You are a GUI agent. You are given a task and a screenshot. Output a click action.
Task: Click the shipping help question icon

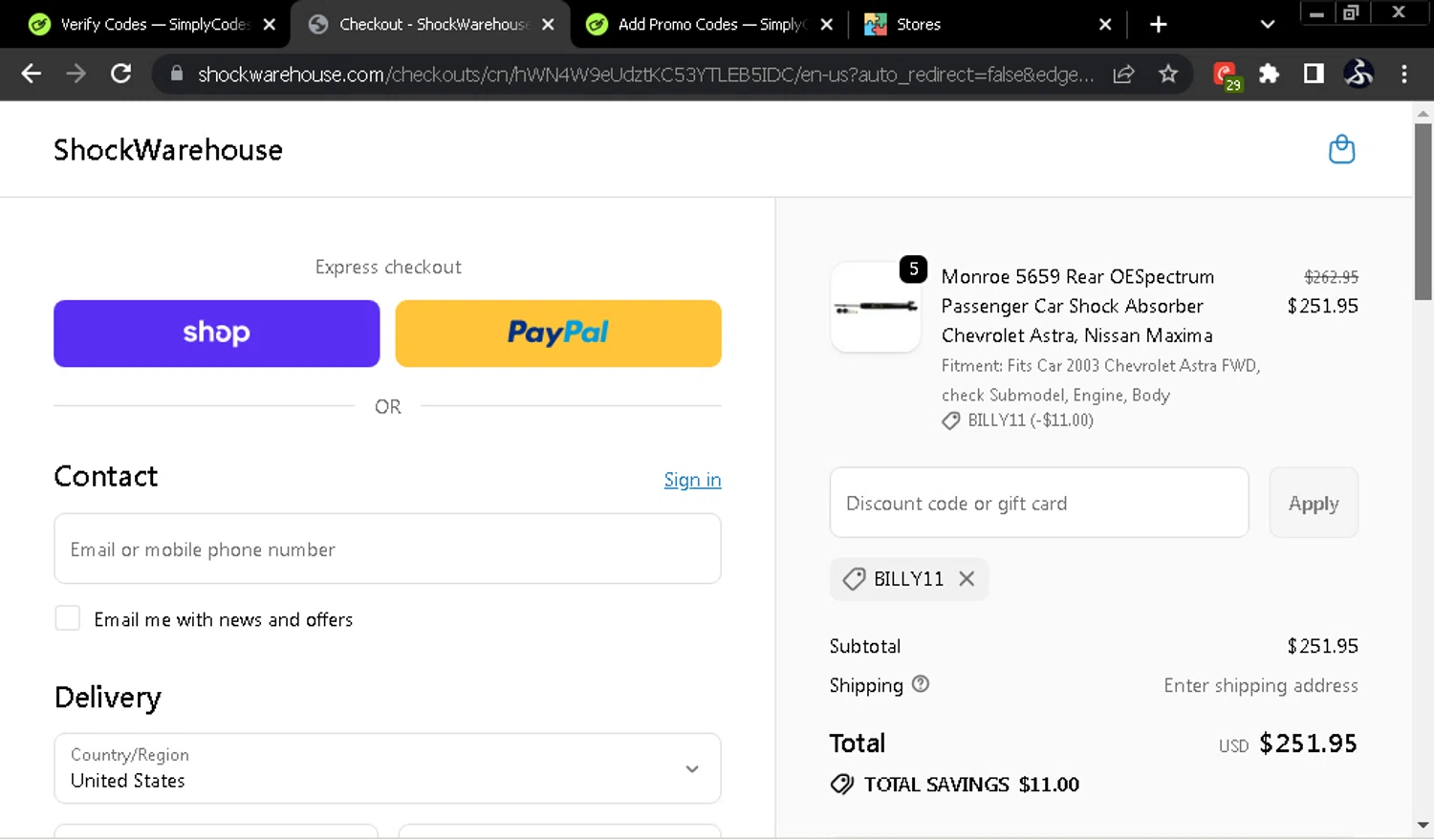920,684
